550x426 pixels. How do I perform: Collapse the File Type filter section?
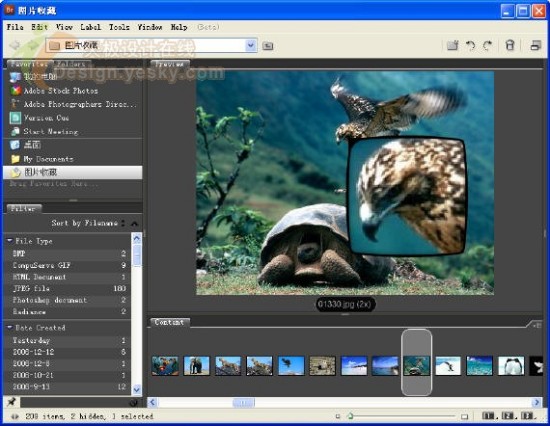coord(9,241)
